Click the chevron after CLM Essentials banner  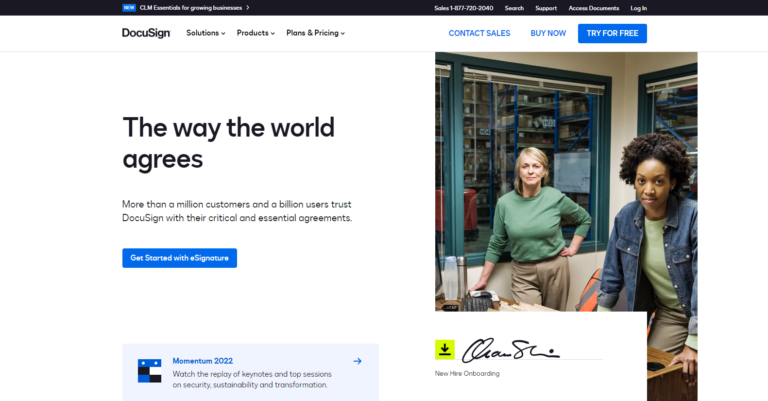[x=248, y=8]
